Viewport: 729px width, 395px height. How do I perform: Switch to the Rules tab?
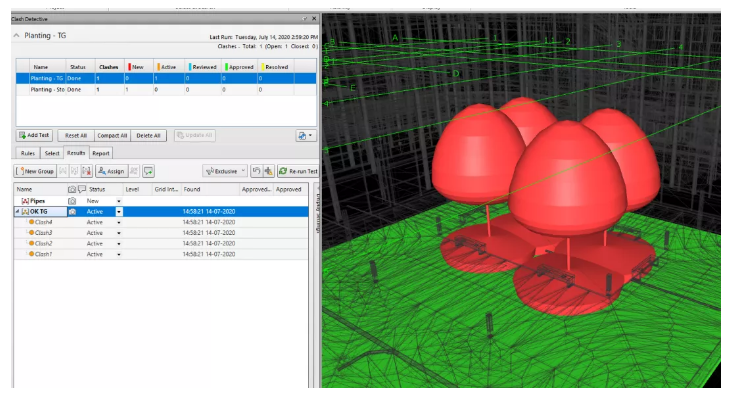pos(28,153)
